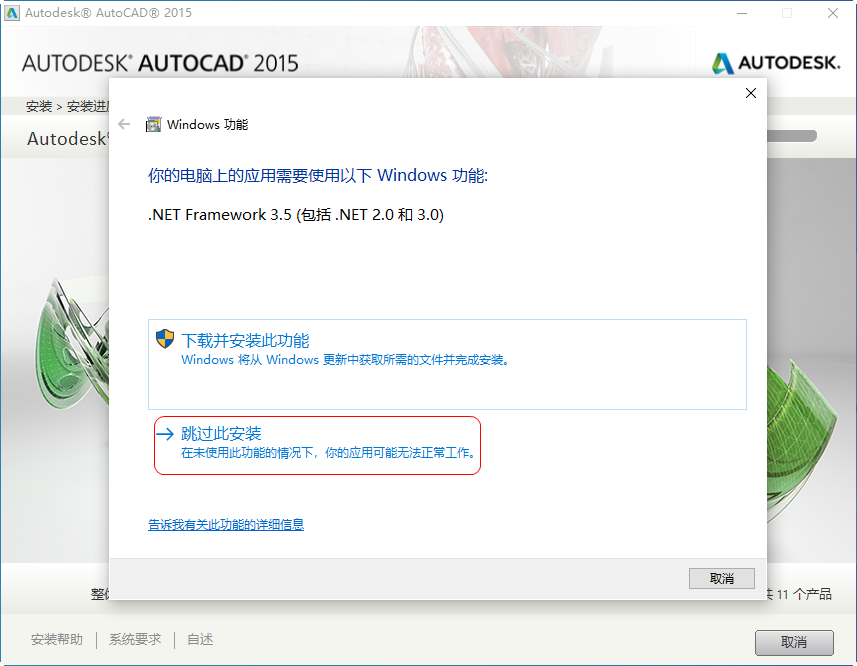Choose 下载并安装此功能 option
Screen dimensions: 857x666
click(x=447, y=364)
